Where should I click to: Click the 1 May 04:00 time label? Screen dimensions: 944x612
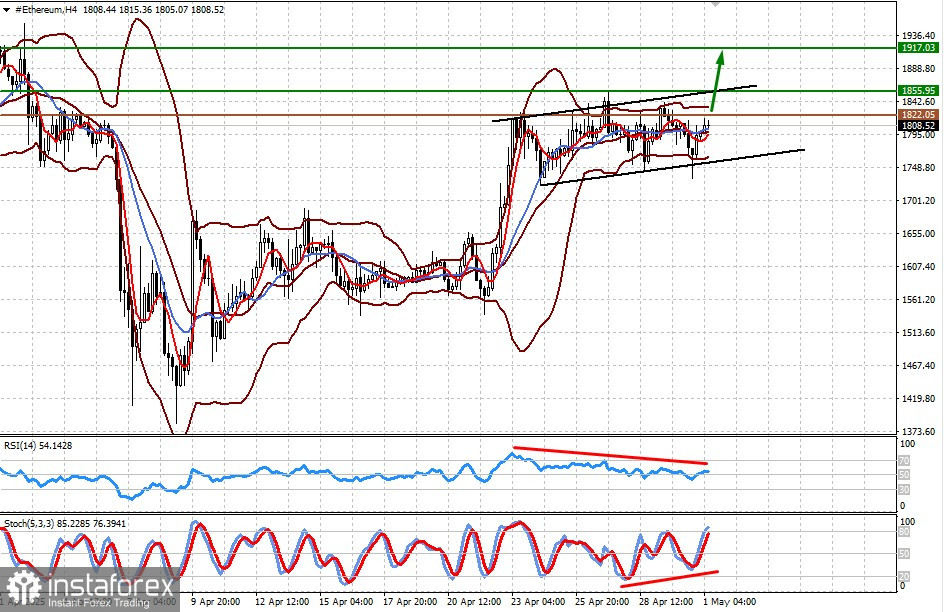coord(730,602)
